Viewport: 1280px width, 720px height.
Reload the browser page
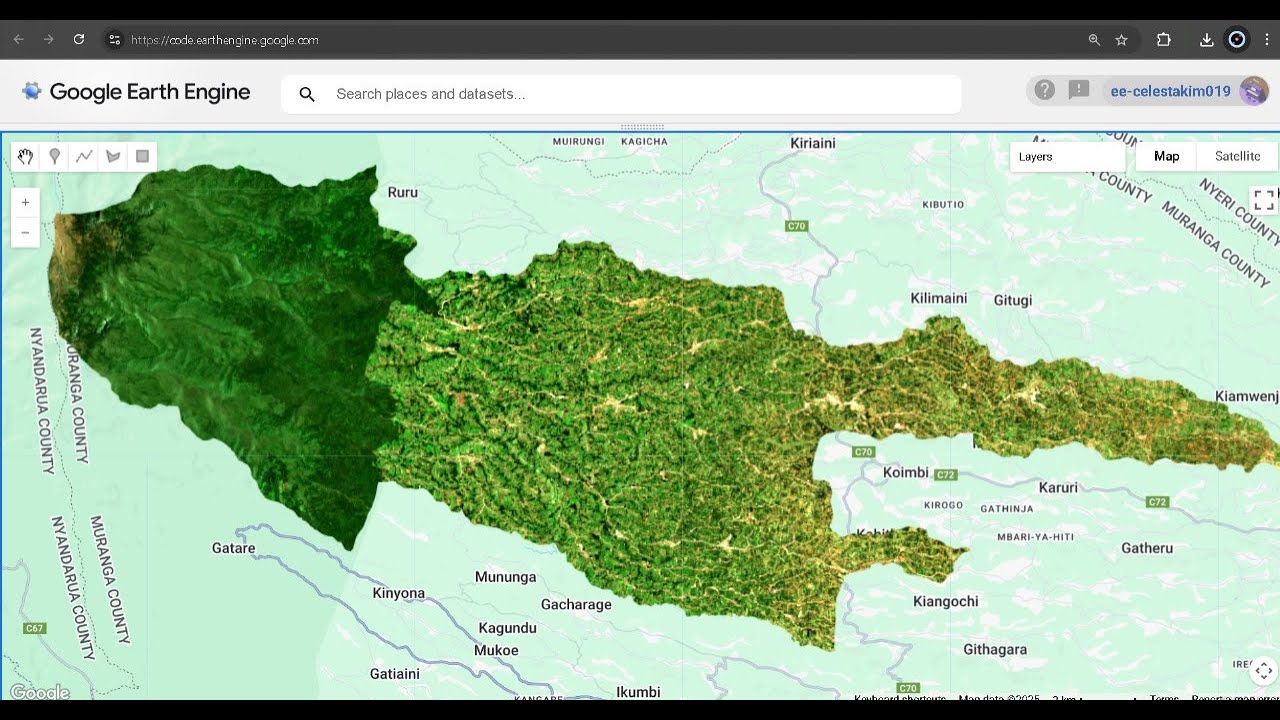79,40
